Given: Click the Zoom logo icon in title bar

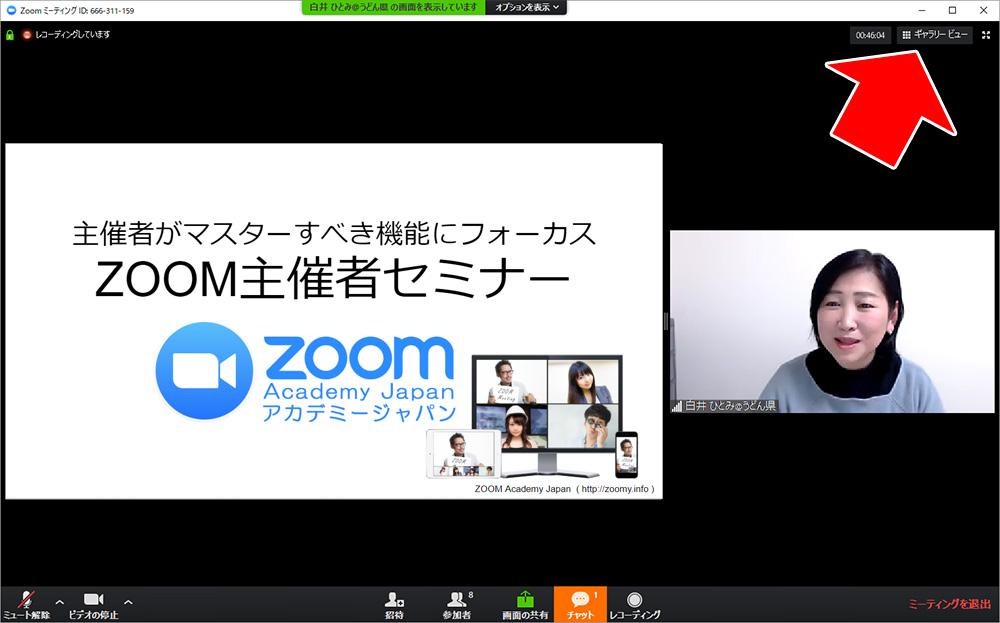Looking at the screenshot, I should (11, 10).
